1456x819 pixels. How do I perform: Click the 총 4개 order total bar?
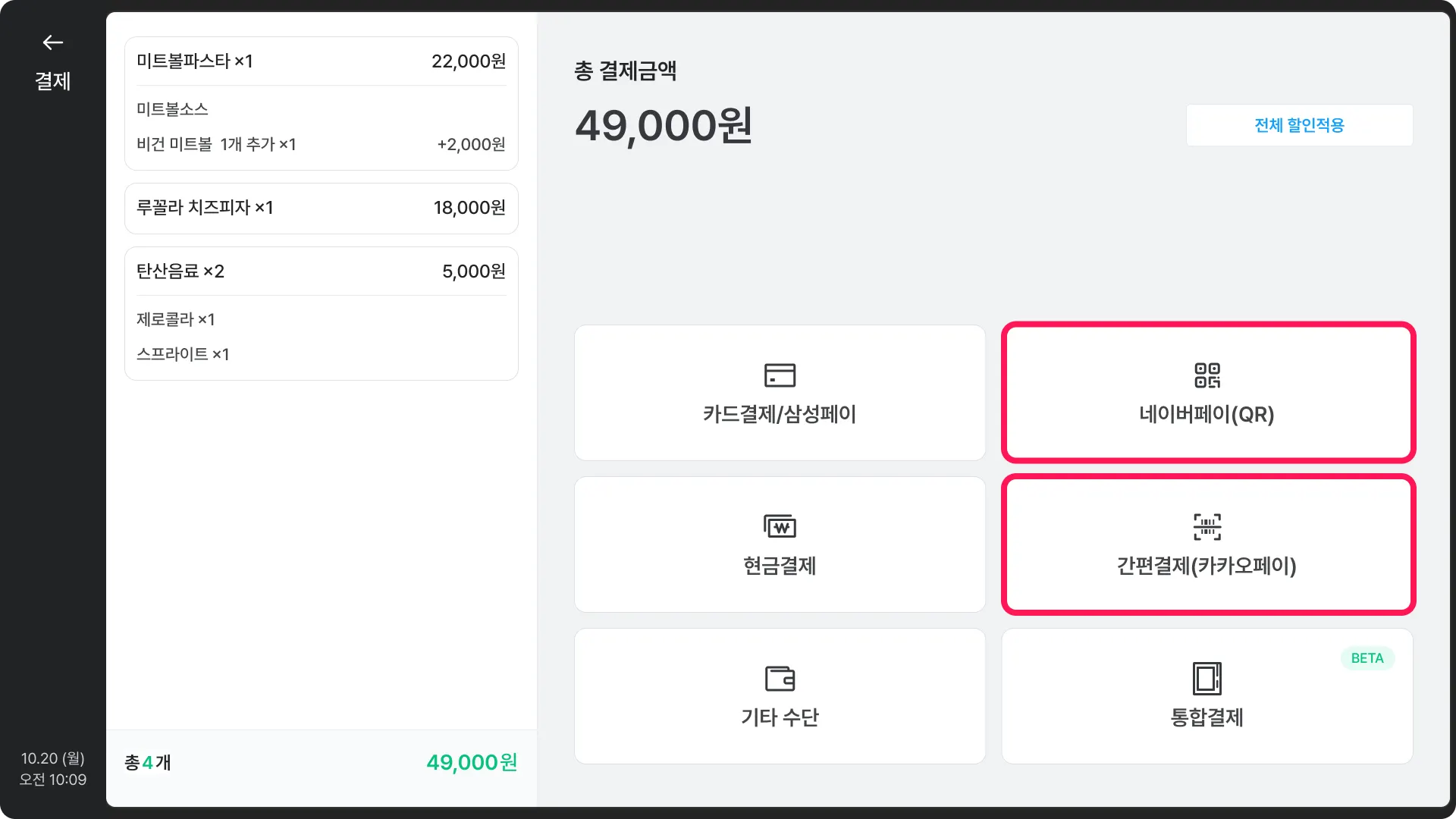[321, 762]
